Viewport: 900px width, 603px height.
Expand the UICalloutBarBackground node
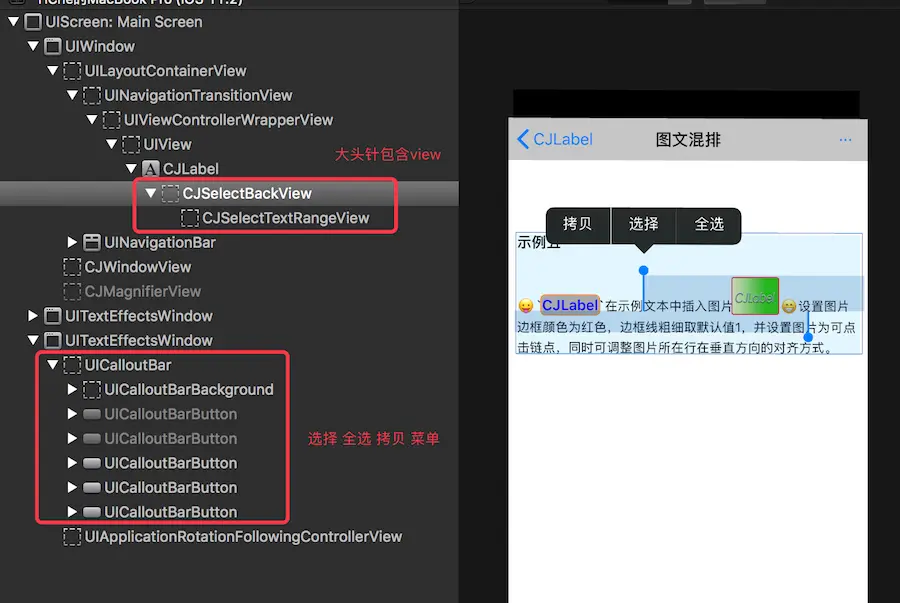(72, 390)
